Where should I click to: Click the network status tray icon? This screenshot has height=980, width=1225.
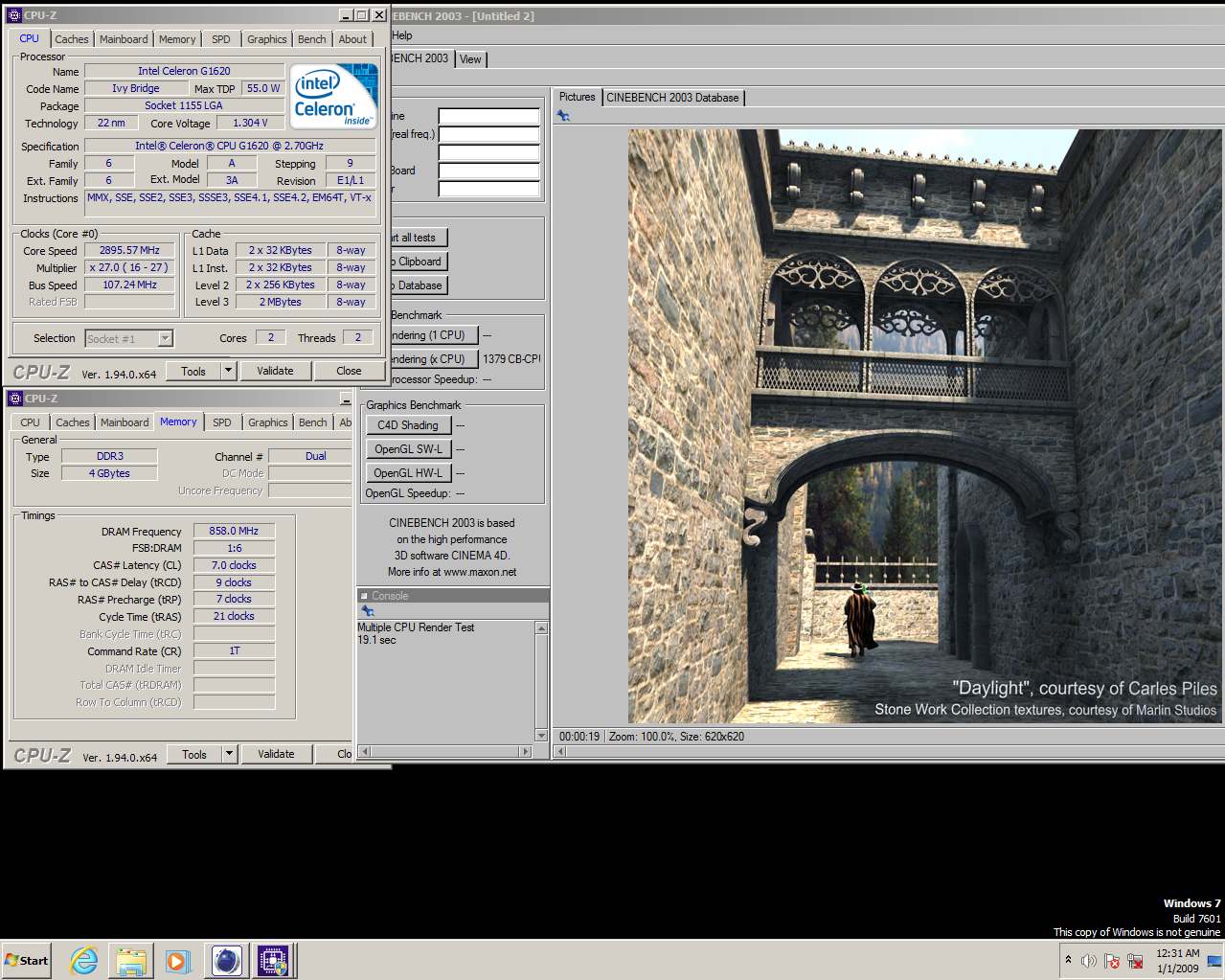[1135, 961]
